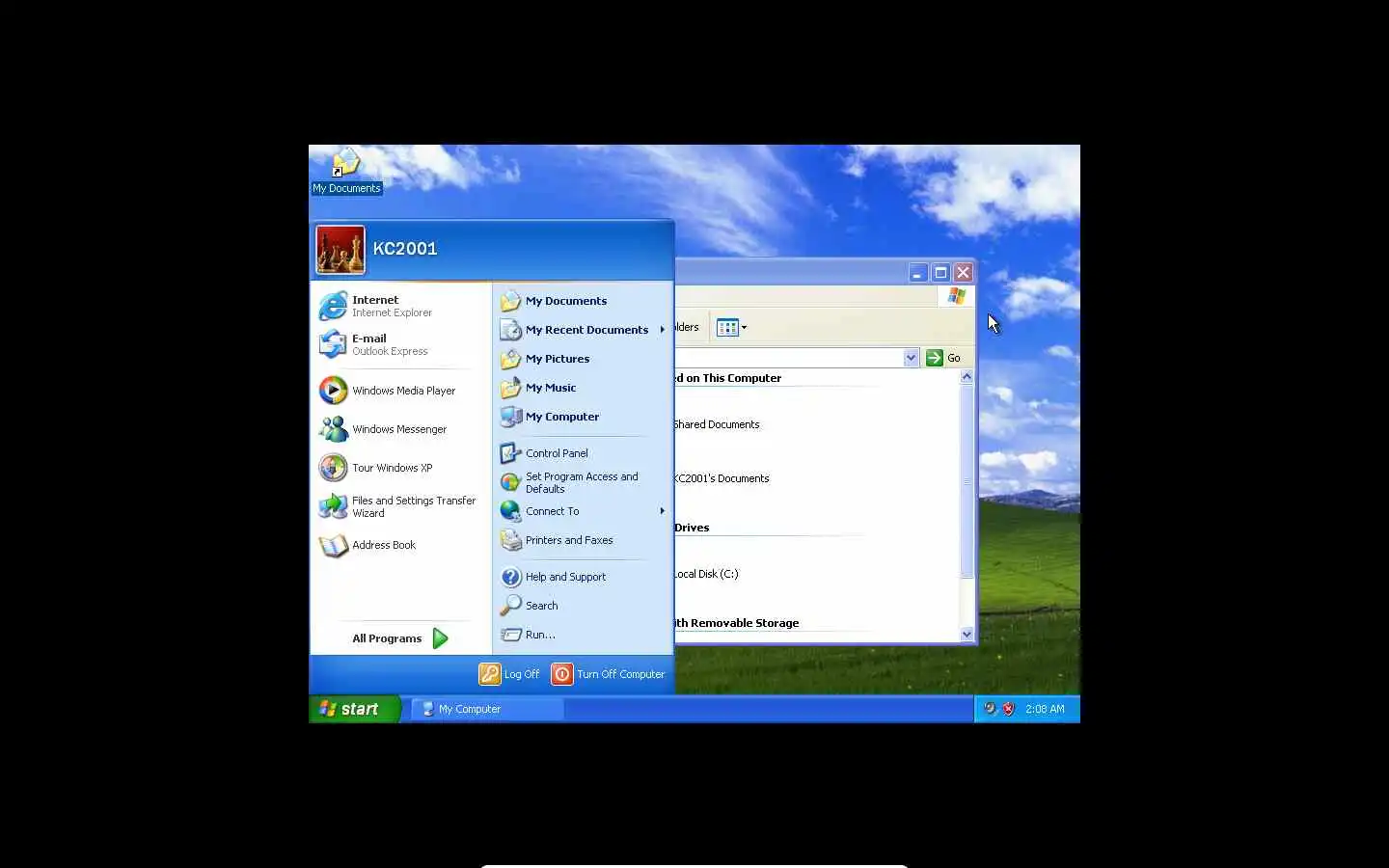The height and width of the screenshot is (868, 1389).
Task: Click the address bar input field
Action: (789, 358)
